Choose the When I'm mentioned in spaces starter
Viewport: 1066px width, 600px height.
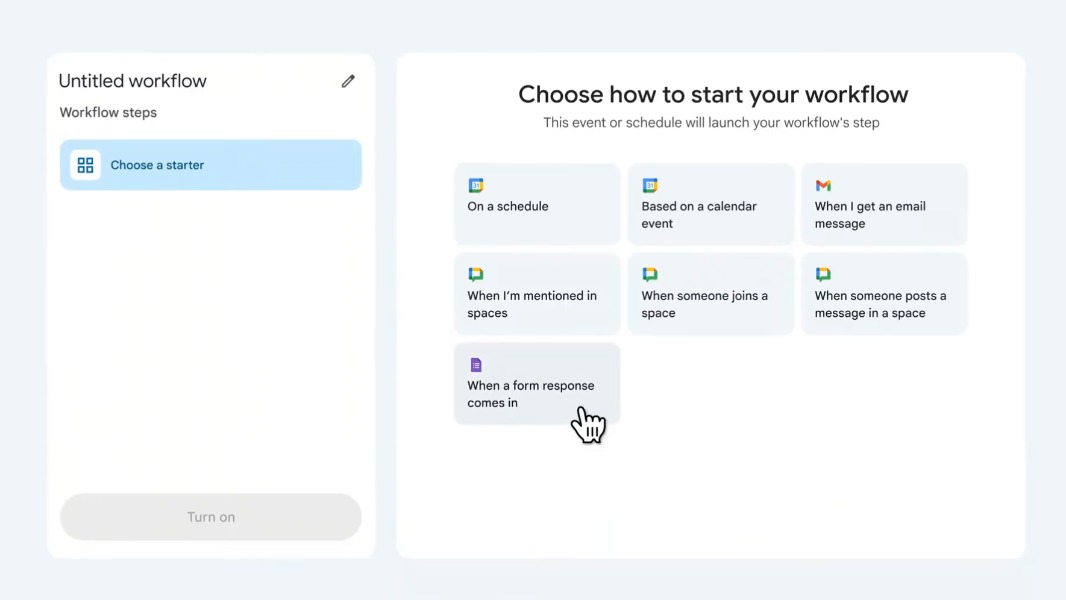pyautogui.click(x=537, y=293)
